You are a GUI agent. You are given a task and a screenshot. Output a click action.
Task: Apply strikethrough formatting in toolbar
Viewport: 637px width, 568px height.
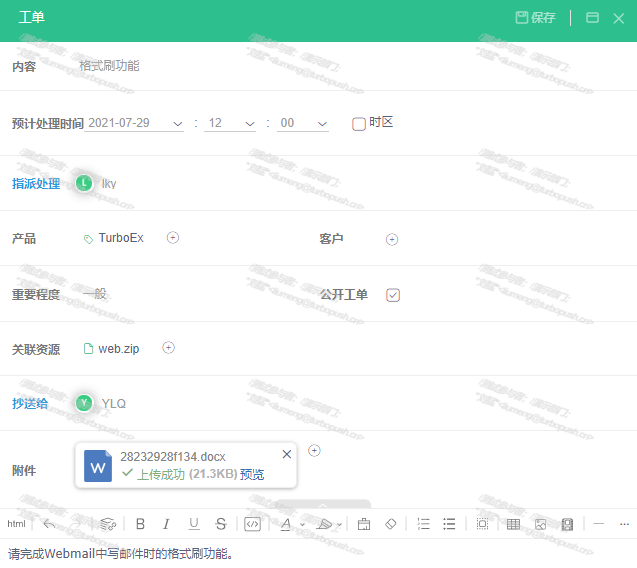(x=221, y=524)
